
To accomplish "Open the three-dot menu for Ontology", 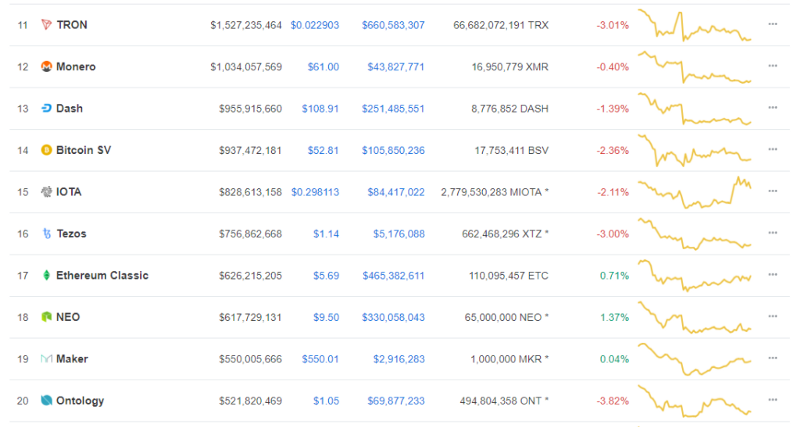I will click(x=772, y=400).
